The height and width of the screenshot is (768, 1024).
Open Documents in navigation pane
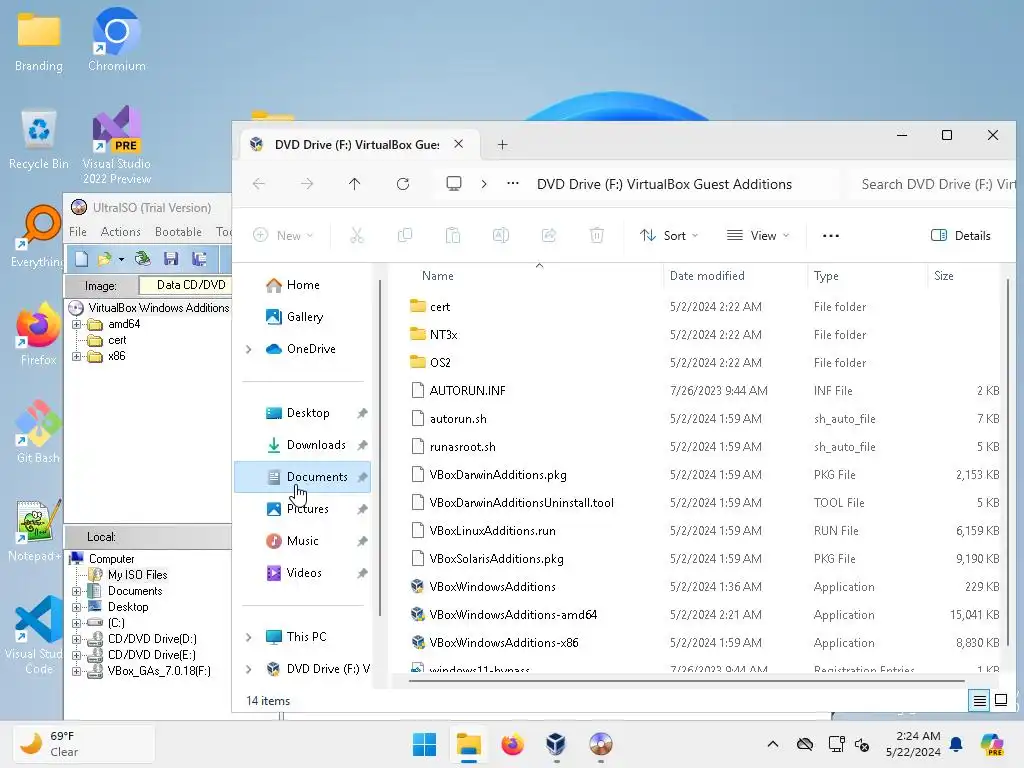(304, 477)
